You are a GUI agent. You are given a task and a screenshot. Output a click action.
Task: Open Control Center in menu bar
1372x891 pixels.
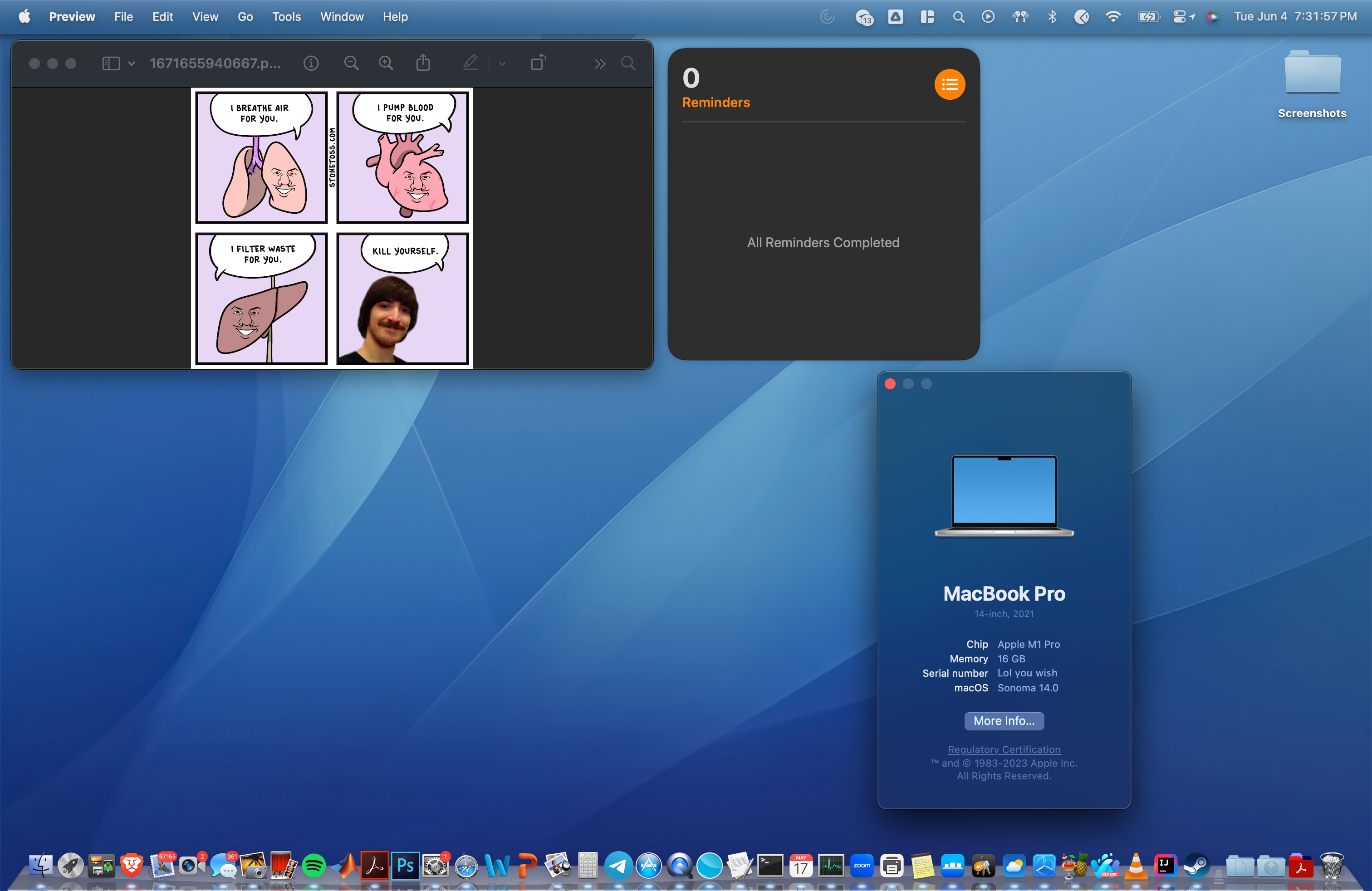(x=1179, y=17)
